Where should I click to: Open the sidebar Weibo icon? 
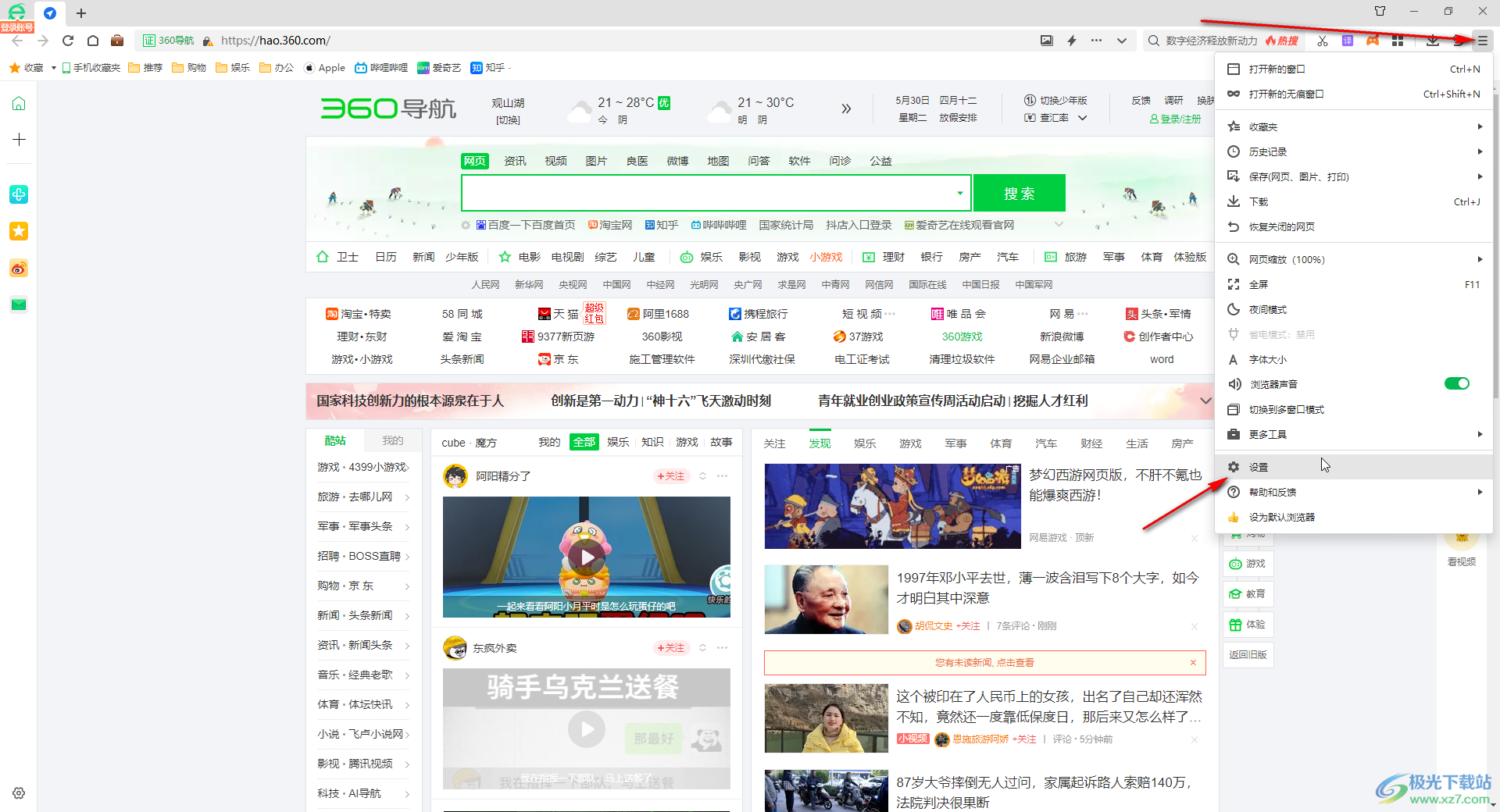[x=19, y=269]
